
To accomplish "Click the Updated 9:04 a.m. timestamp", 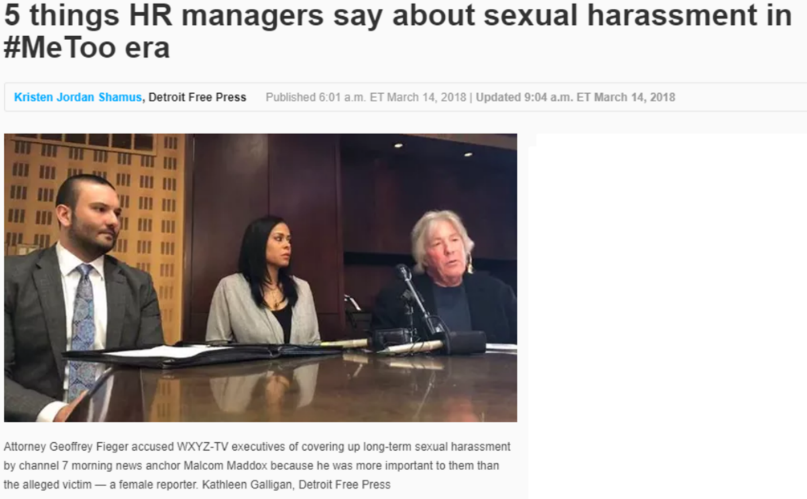I will tap(575, 97).
